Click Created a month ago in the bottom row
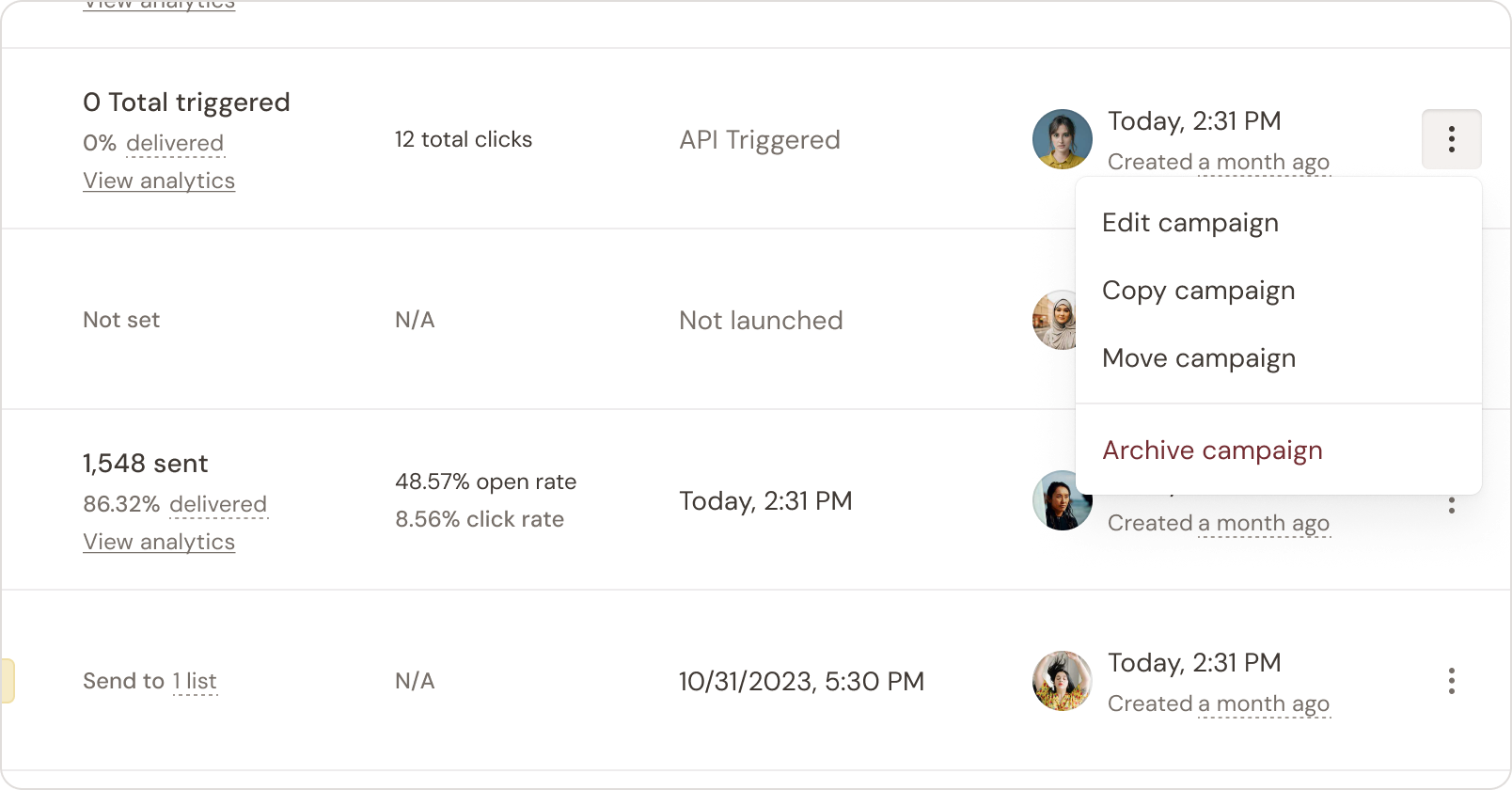Viewport: 1512px width, 790px height. coord(1219,703)
